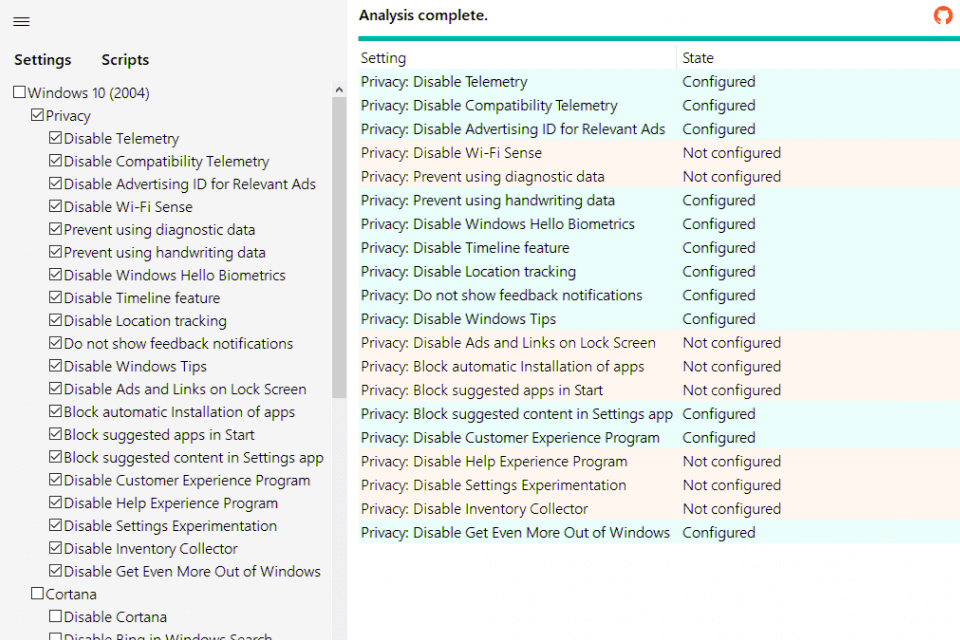Click the Analysis complete status text
Viewport: 960px width, 640px height.
(x=423, y=15)
